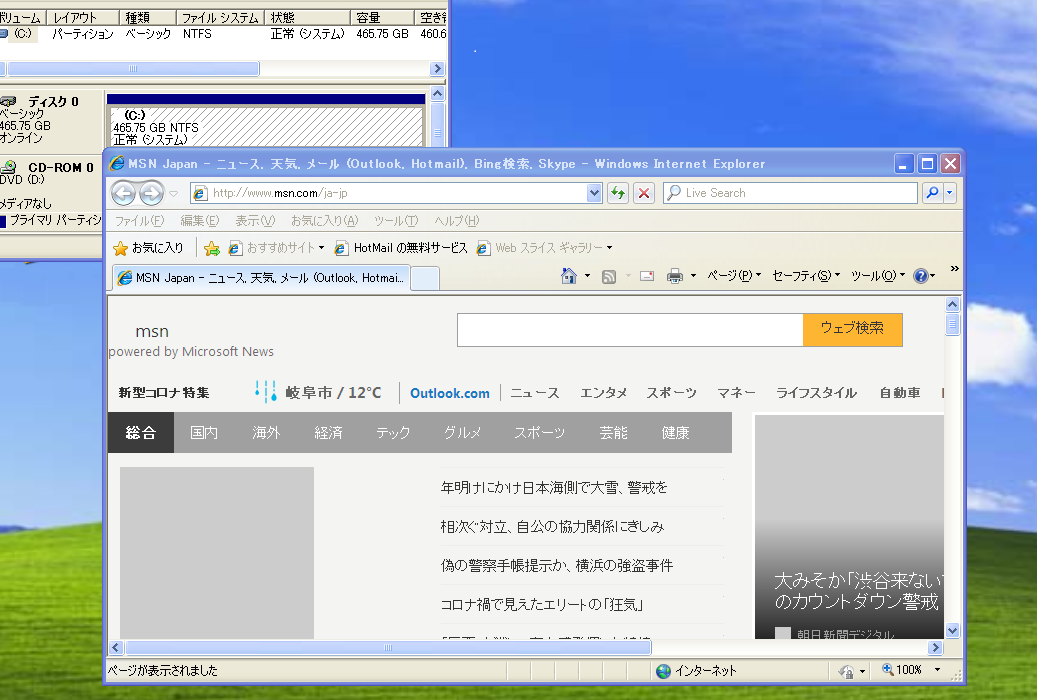Click the ウェブ検索 orange search button

pos(852,329)
